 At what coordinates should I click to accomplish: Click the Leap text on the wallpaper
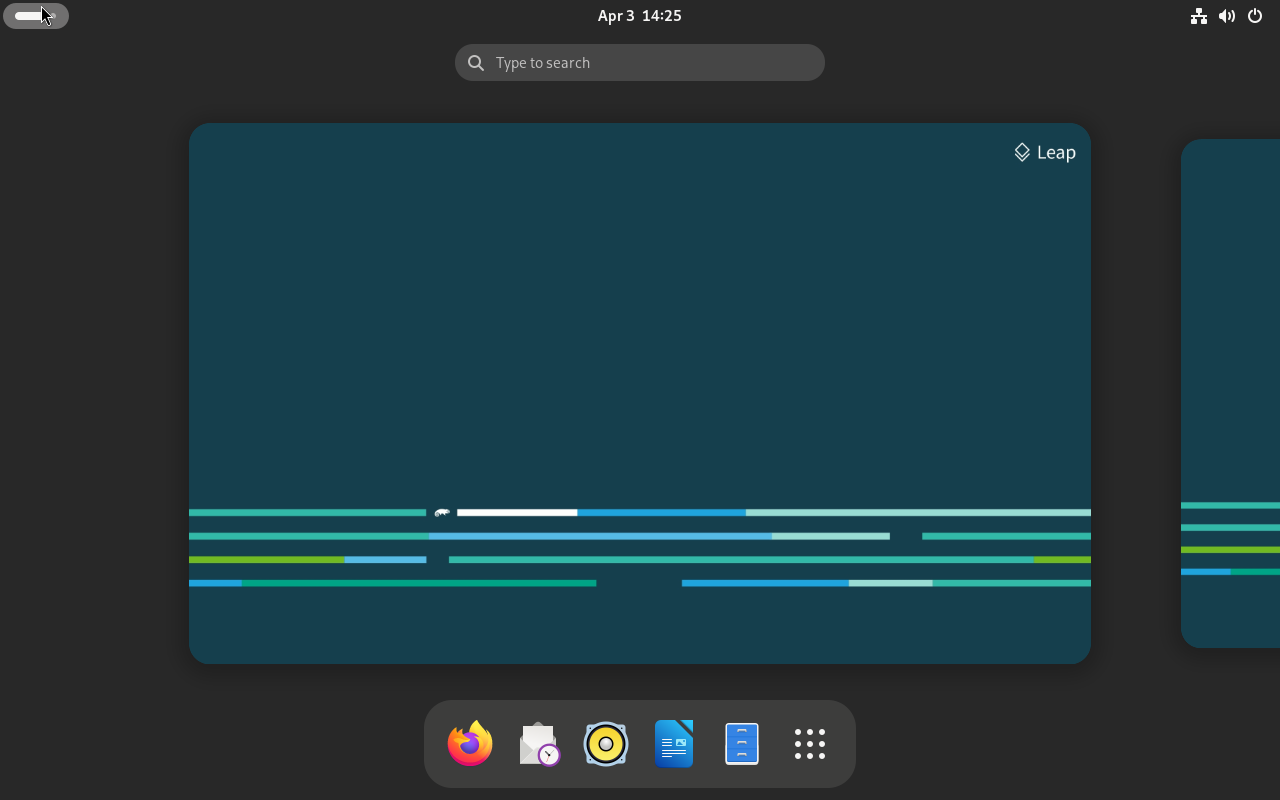[1056, 152]
